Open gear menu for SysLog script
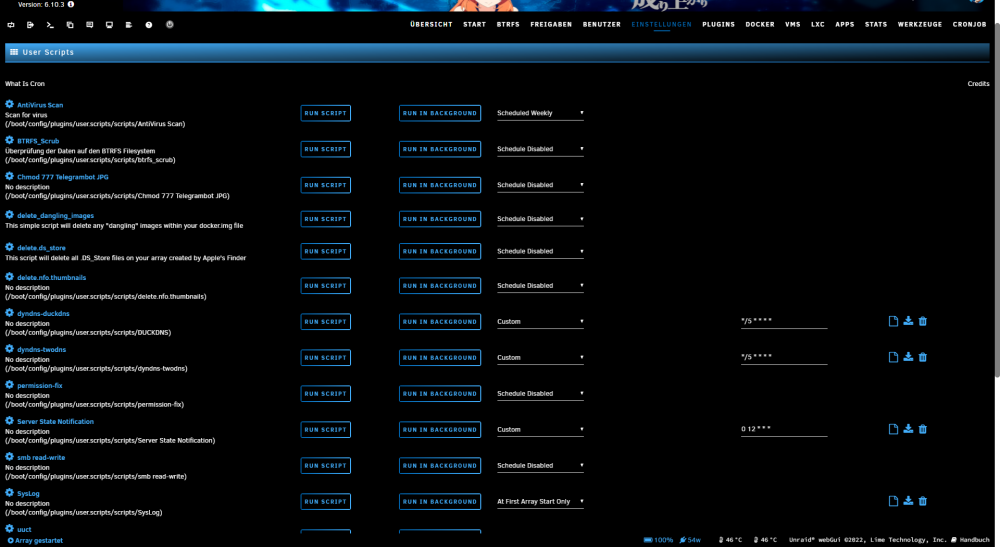 10,493
